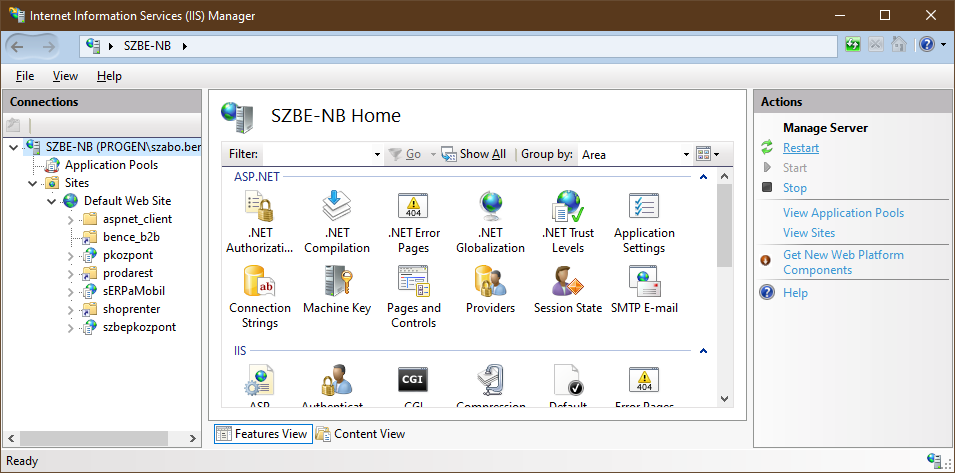
Task: Switch to the Content View tab
Action: [x=360, y=434]
